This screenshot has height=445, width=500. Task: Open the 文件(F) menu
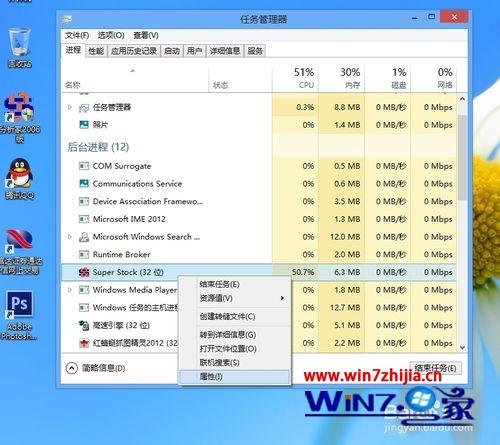tap(77, 35)
